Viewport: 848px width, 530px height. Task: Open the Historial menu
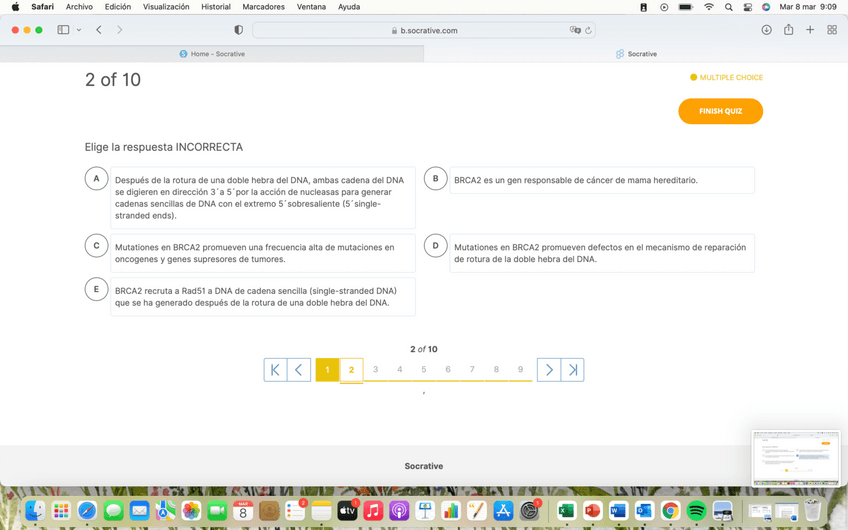coord(216,7)
